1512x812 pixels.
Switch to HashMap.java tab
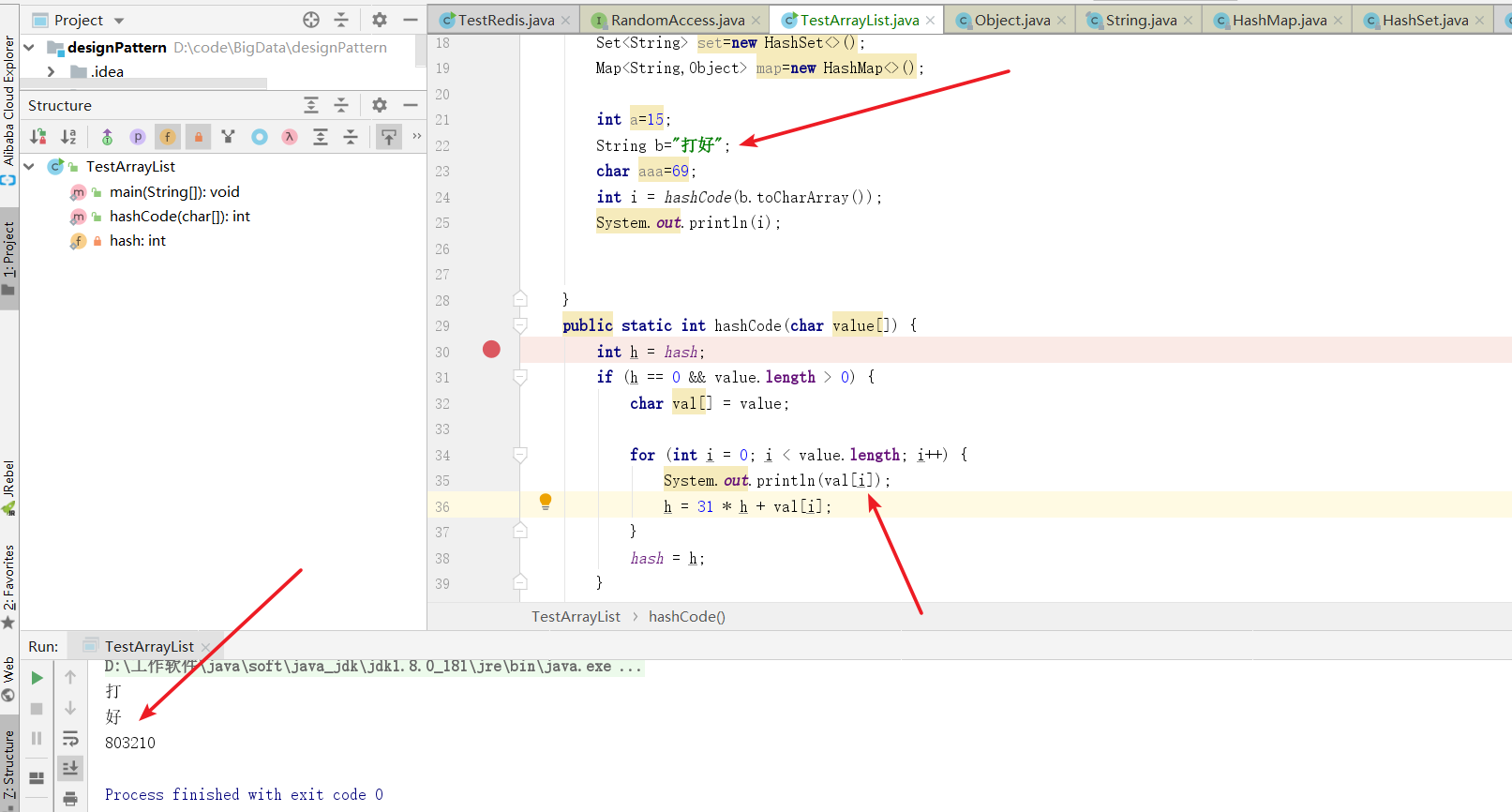point(1280,20)
